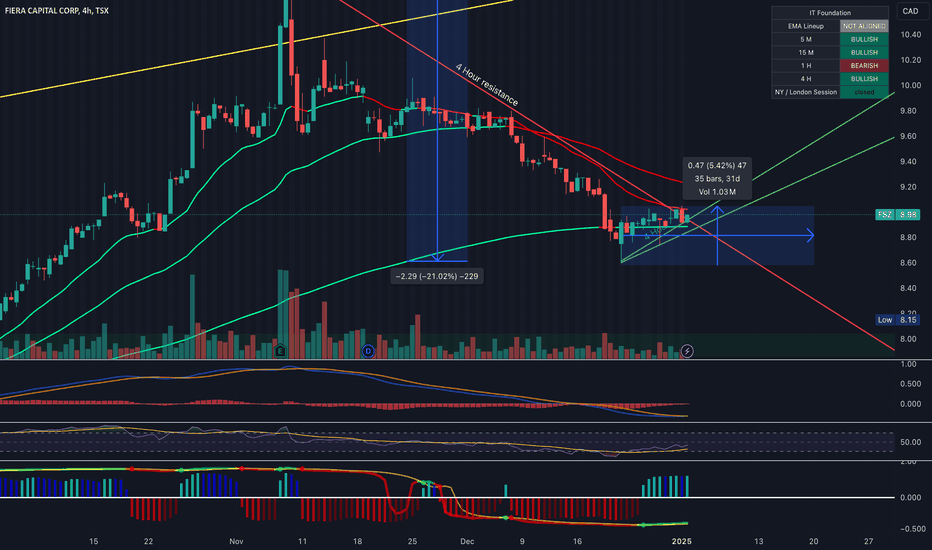The width and height of the screenshot is (932, 550).
Task: Click the '35 bars, 31d' measurement text
Action: point(717,178)
